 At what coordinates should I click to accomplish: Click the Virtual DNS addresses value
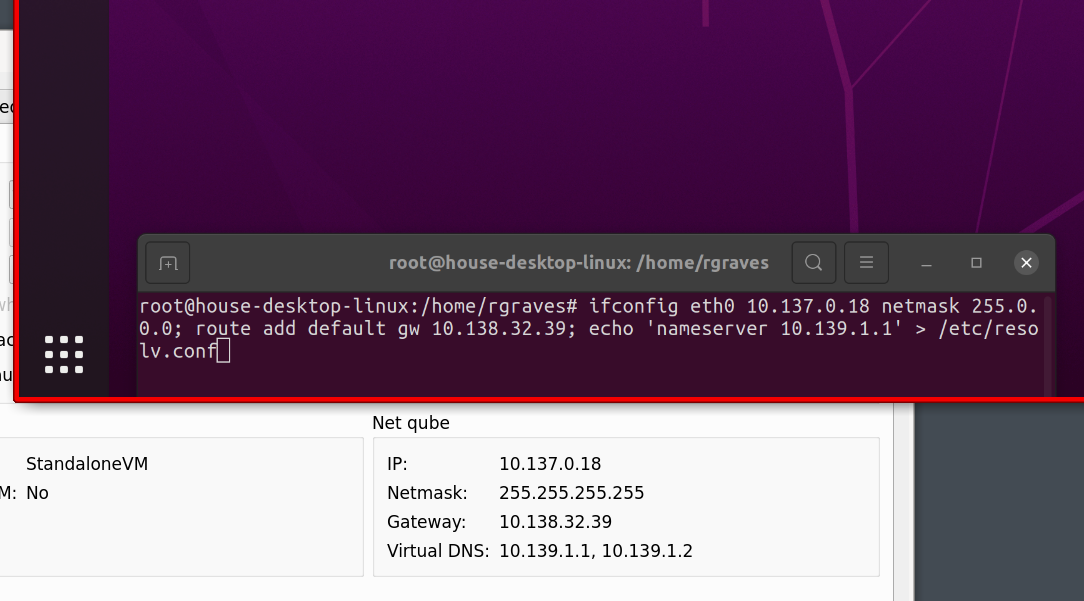(595, 551)
